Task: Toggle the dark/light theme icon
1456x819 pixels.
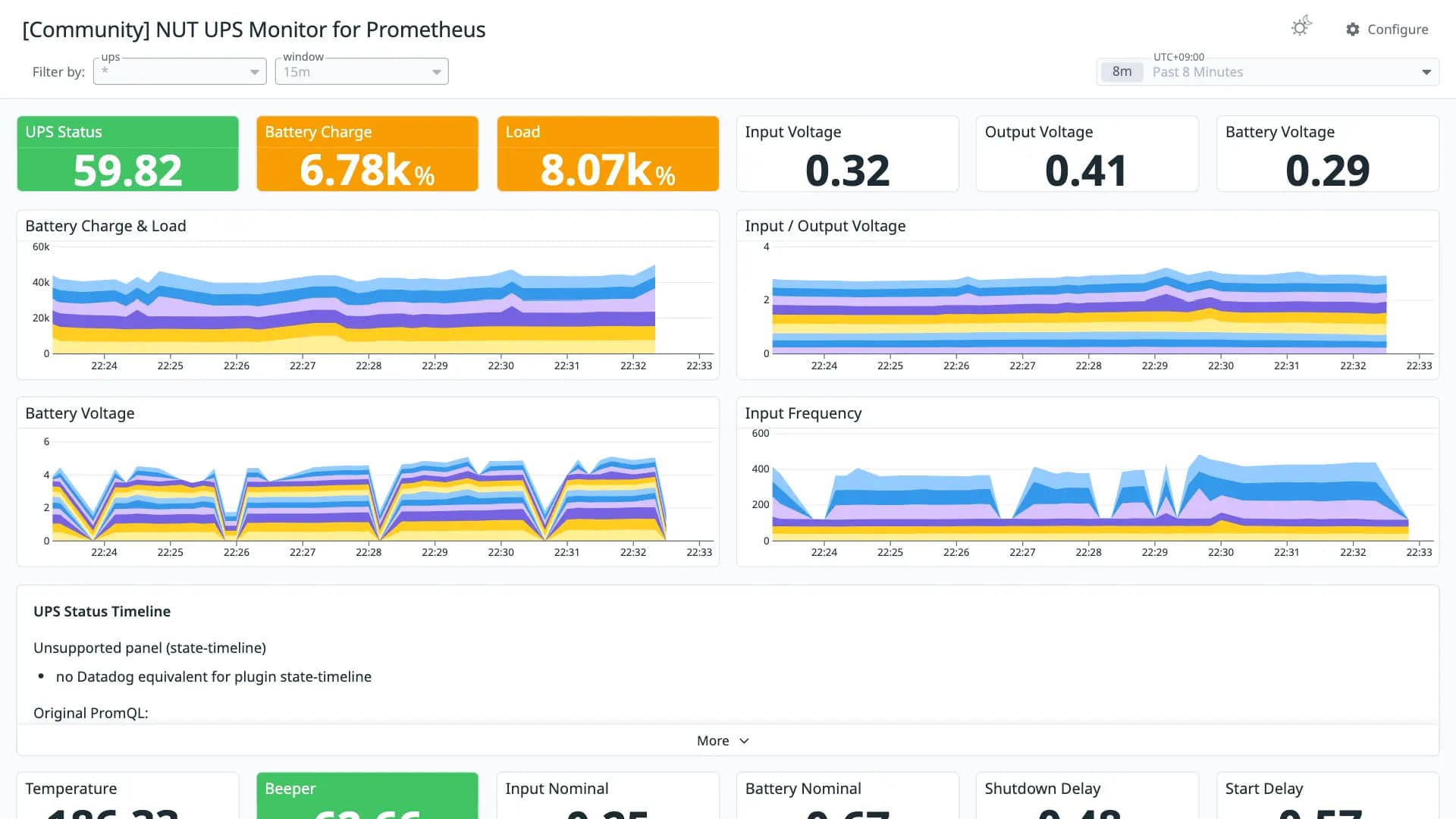Action: tap(1301, 27)
